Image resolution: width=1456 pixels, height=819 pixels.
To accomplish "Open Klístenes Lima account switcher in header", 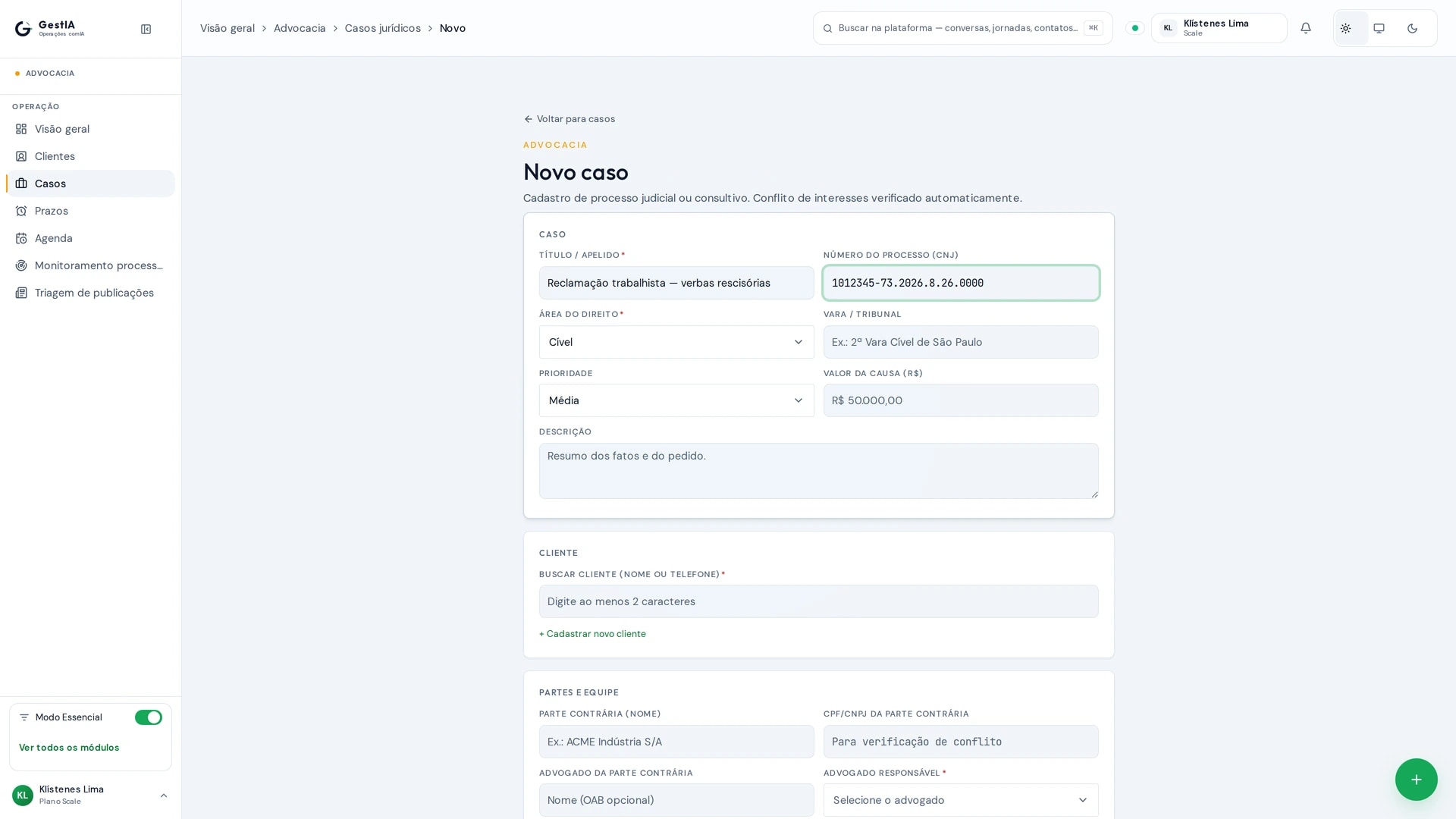I will [1219, 28].
